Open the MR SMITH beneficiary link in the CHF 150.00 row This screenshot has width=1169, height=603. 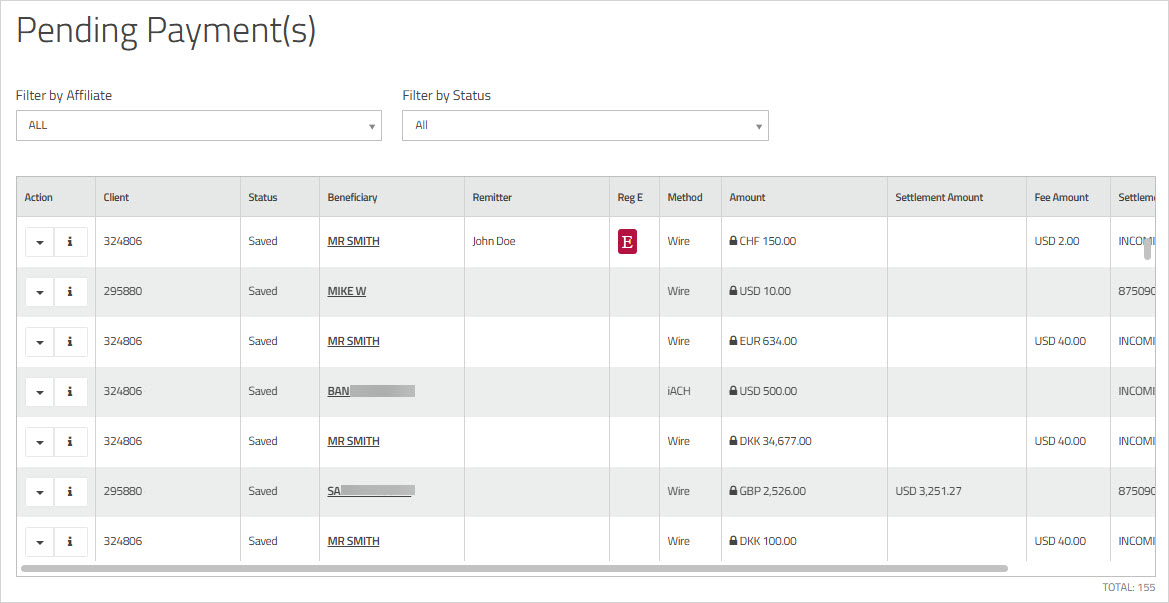[x=353, y=241]
